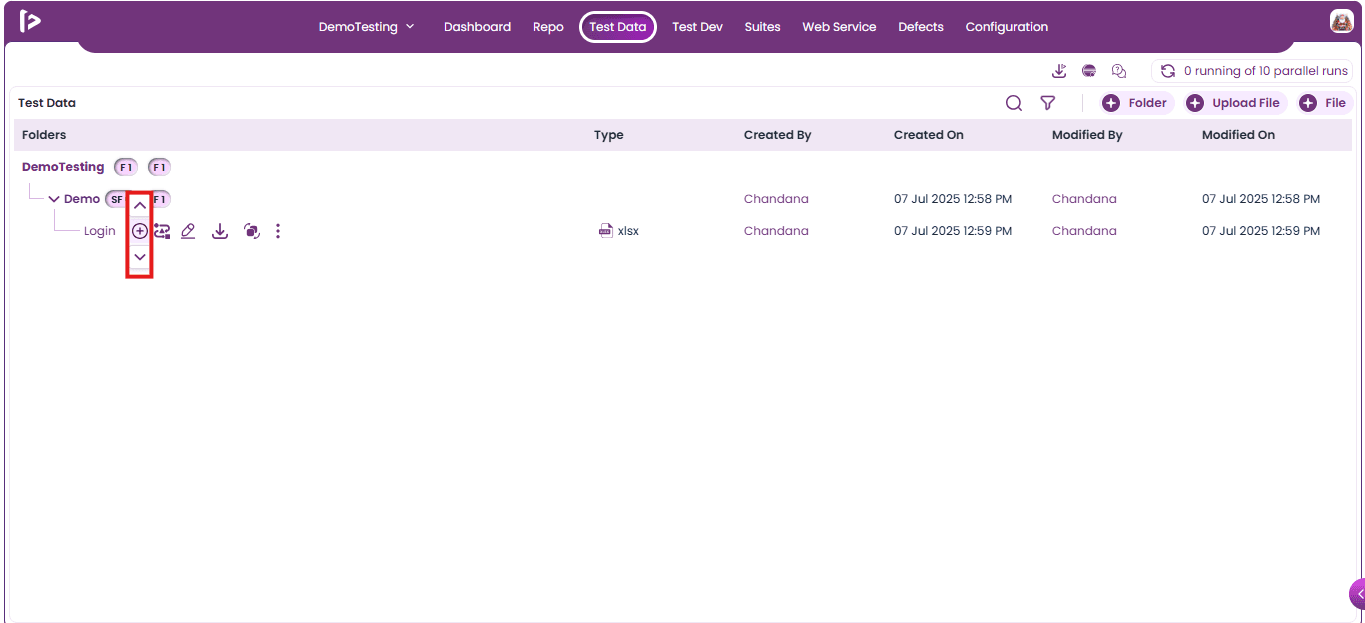
Task: Click the convert icon in the Login row
Action: [162, 231]
